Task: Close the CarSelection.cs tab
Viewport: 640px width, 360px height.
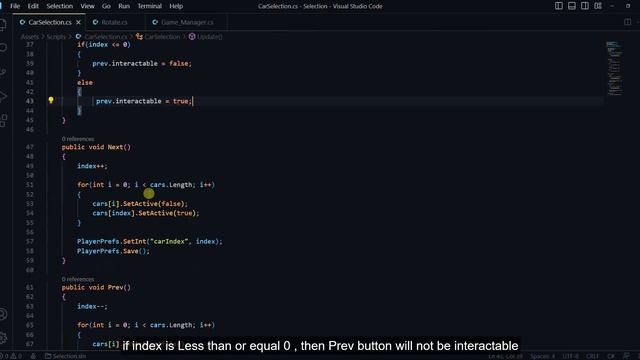Action: click(78, 22)
